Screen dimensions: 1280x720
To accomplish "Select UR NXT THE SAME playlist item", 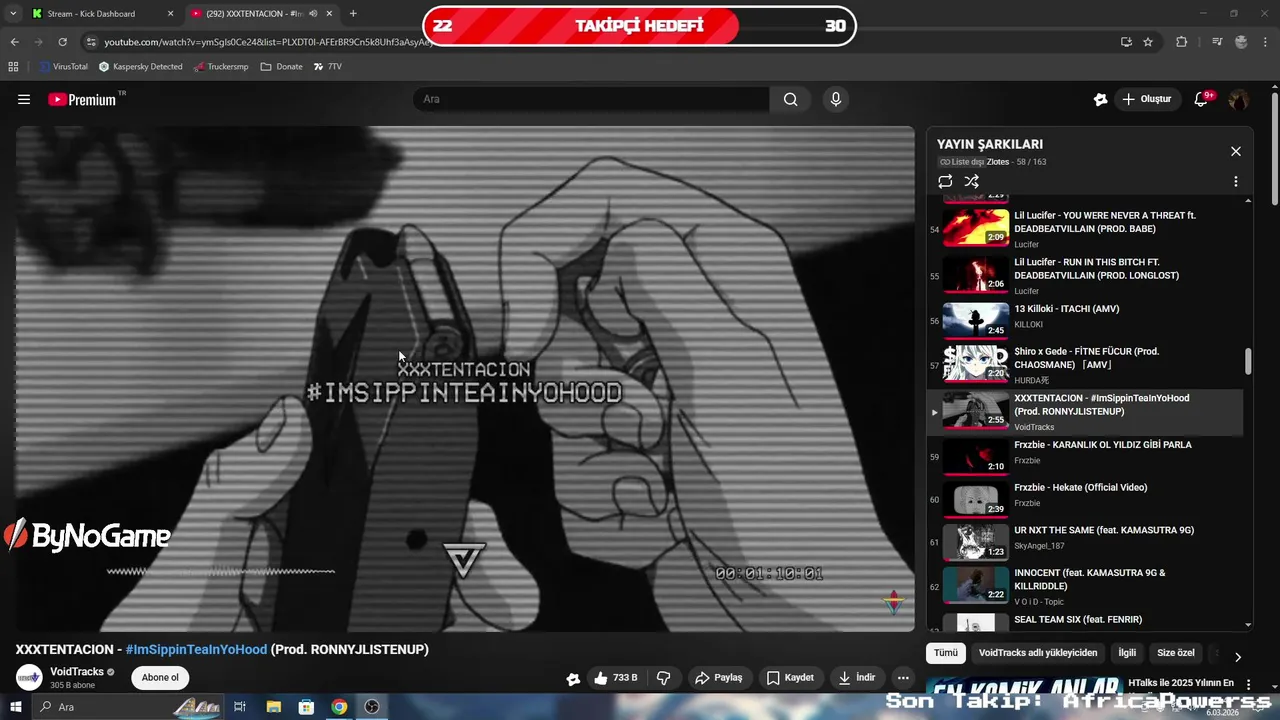I will pyautogui.click(x=1086, y=543).
